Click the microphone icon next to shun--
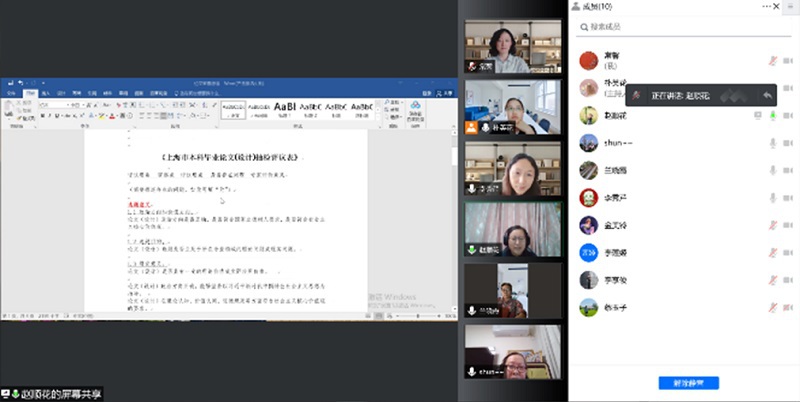Image resolution: width=800 pixels, height=402 pixels. coord(773,143)
